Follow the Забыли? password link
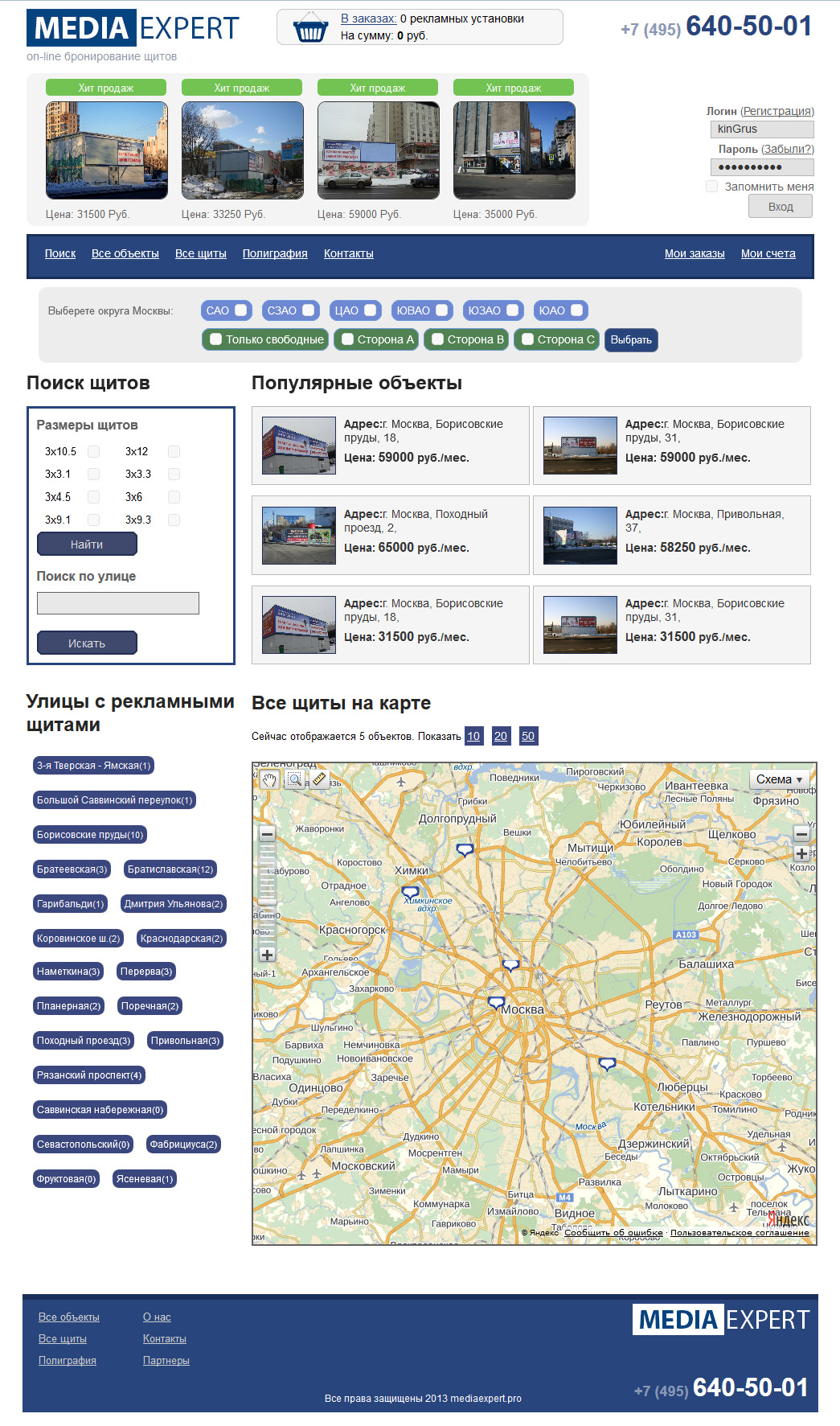Image resolution: width=840 pixels, height=1426 pixels. tap(788, 149)
